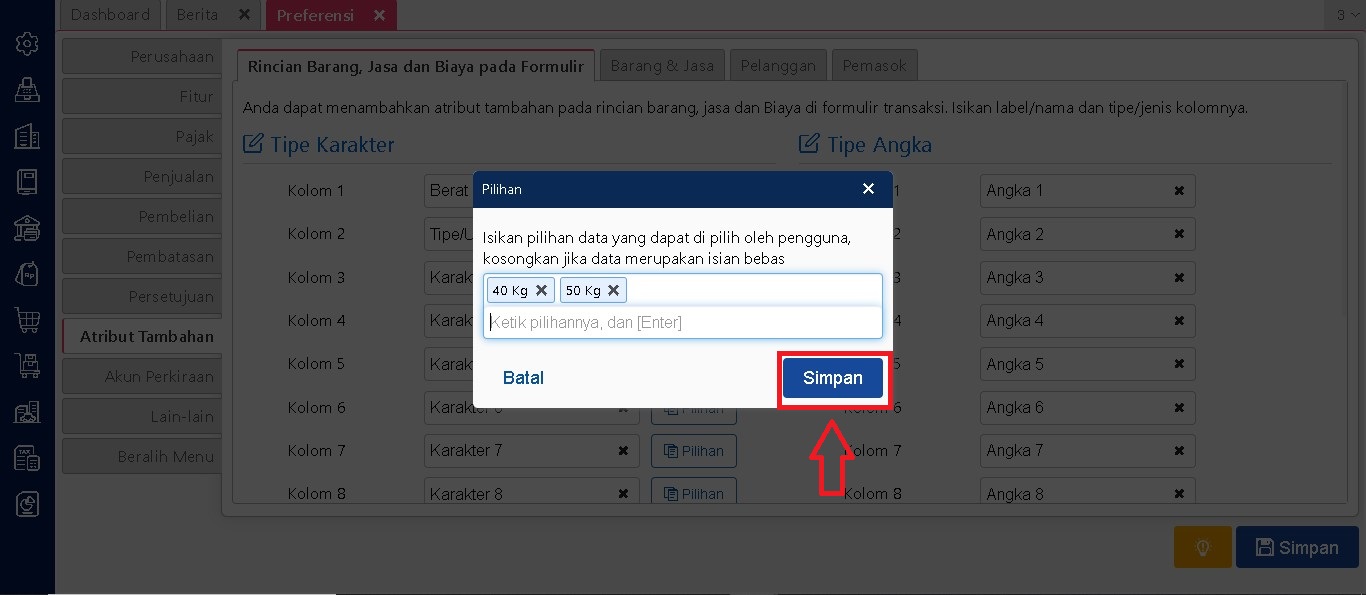Open the cash register sidebar module
The width and height of the screenshot is (1366, 595).
[x=27, y=90]
